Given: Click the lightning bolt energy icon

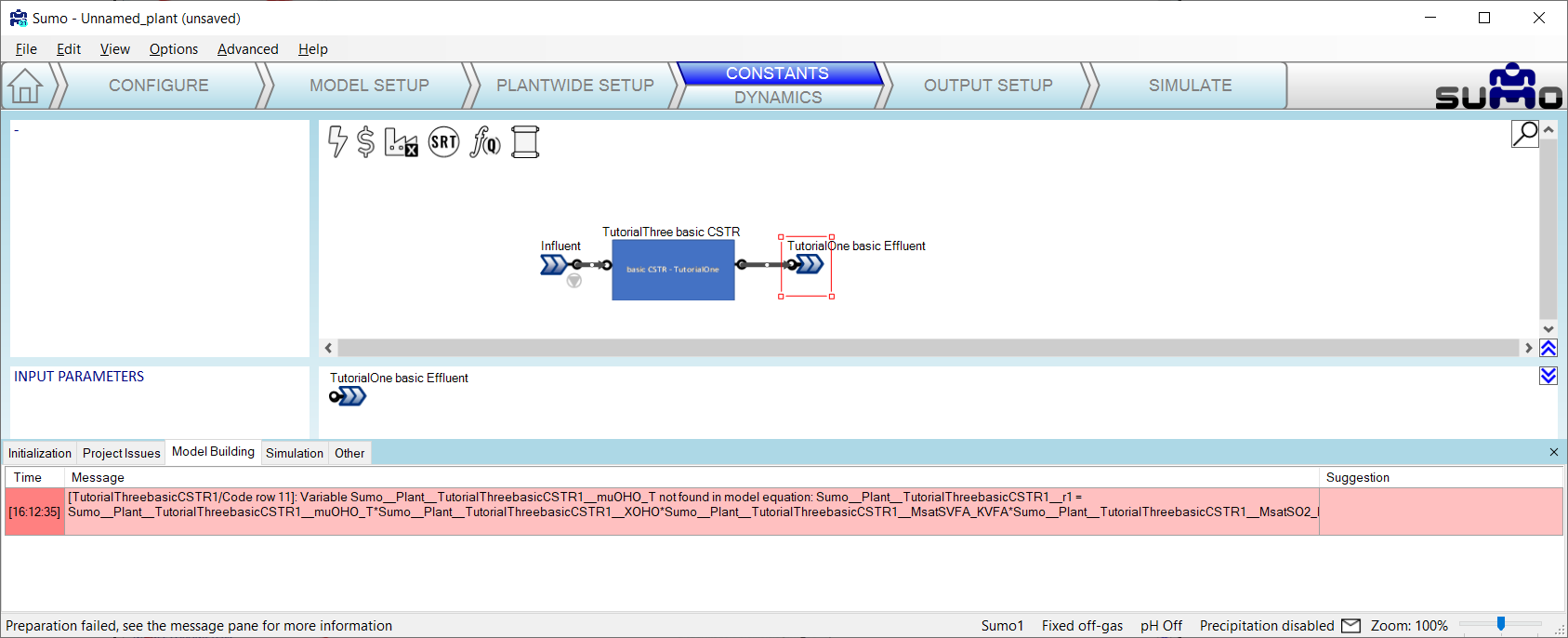Looking at the screenshot, I should 337,141.
